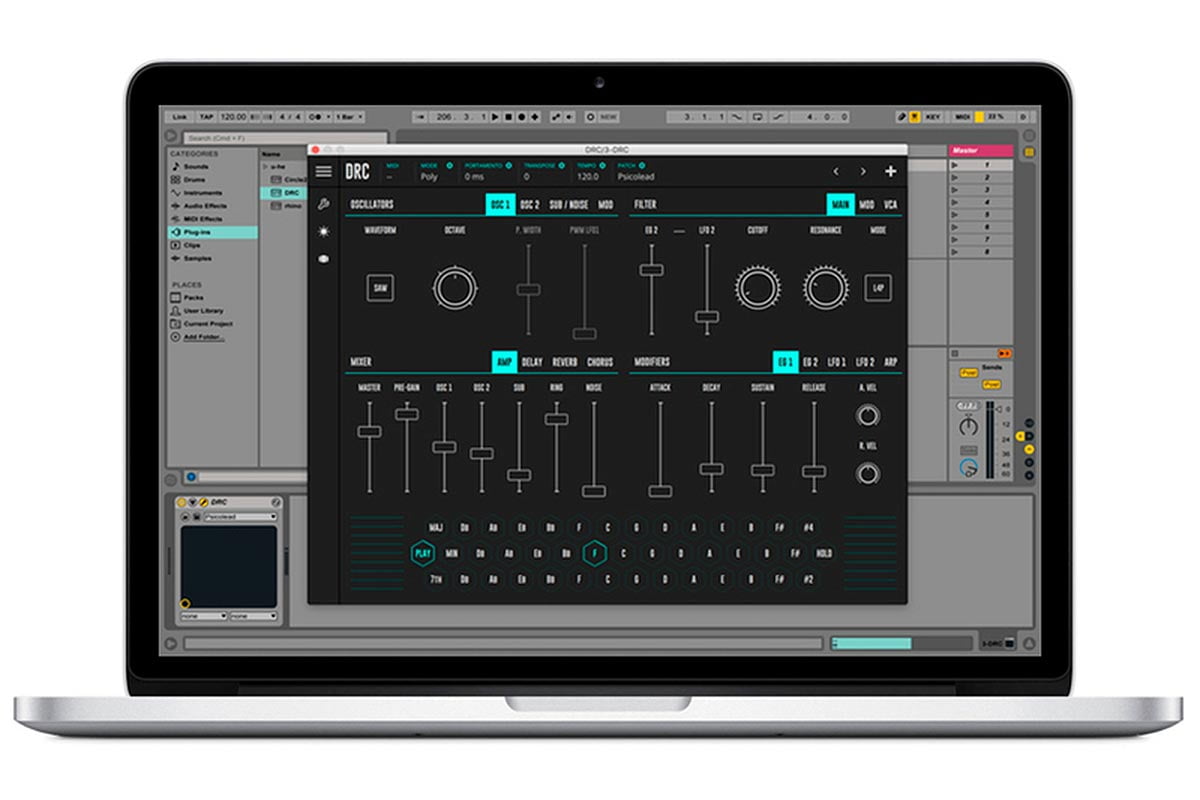The image size is (1200, 800).
Task: Click the MASTER volume slider handle
Action: point(369,431)
